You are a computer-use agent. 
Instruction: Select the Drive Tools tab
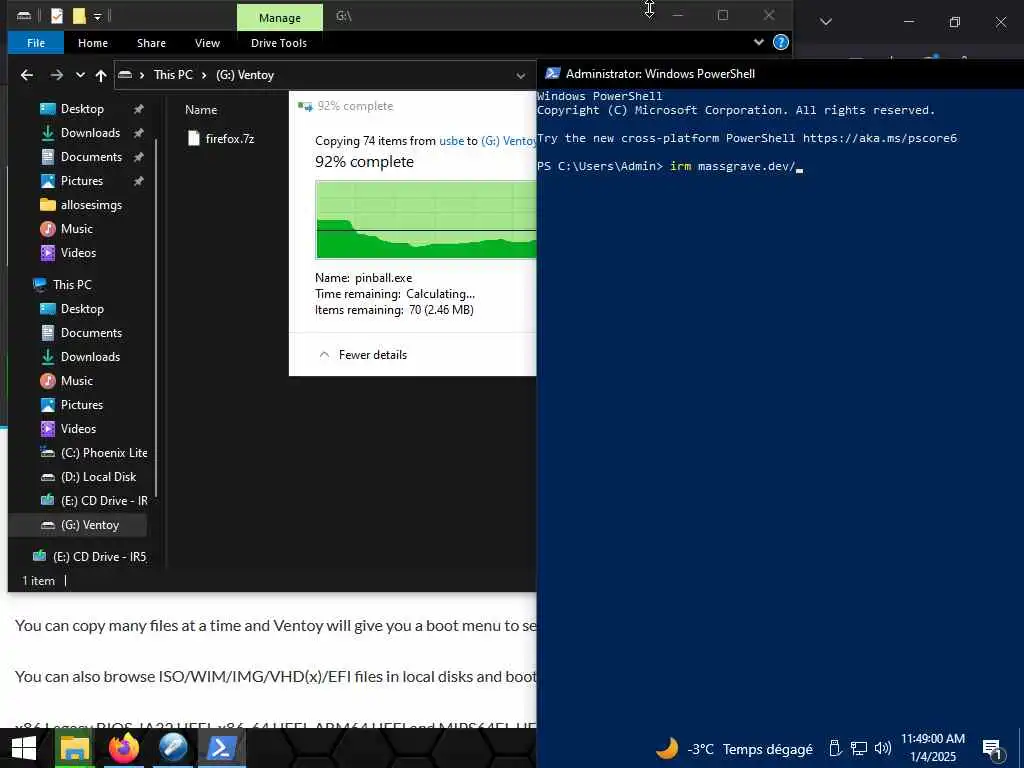279,43
